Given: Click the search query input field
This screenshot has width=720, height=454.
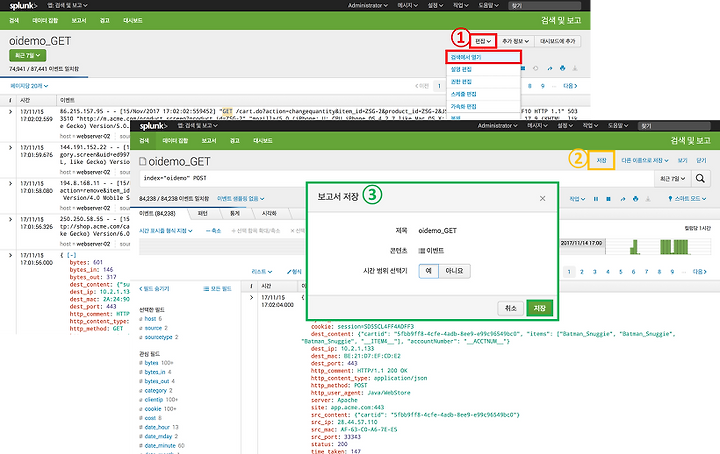Looking at the screenshot, I should [396, 178].
